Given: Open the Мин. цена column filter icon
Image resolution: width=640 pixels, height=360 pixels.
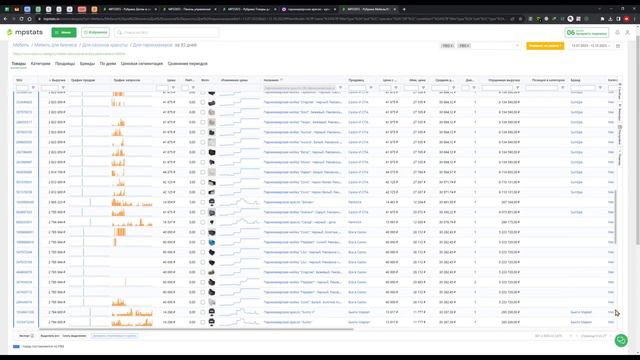Looking at the screenshot, I should click(423, 88).
